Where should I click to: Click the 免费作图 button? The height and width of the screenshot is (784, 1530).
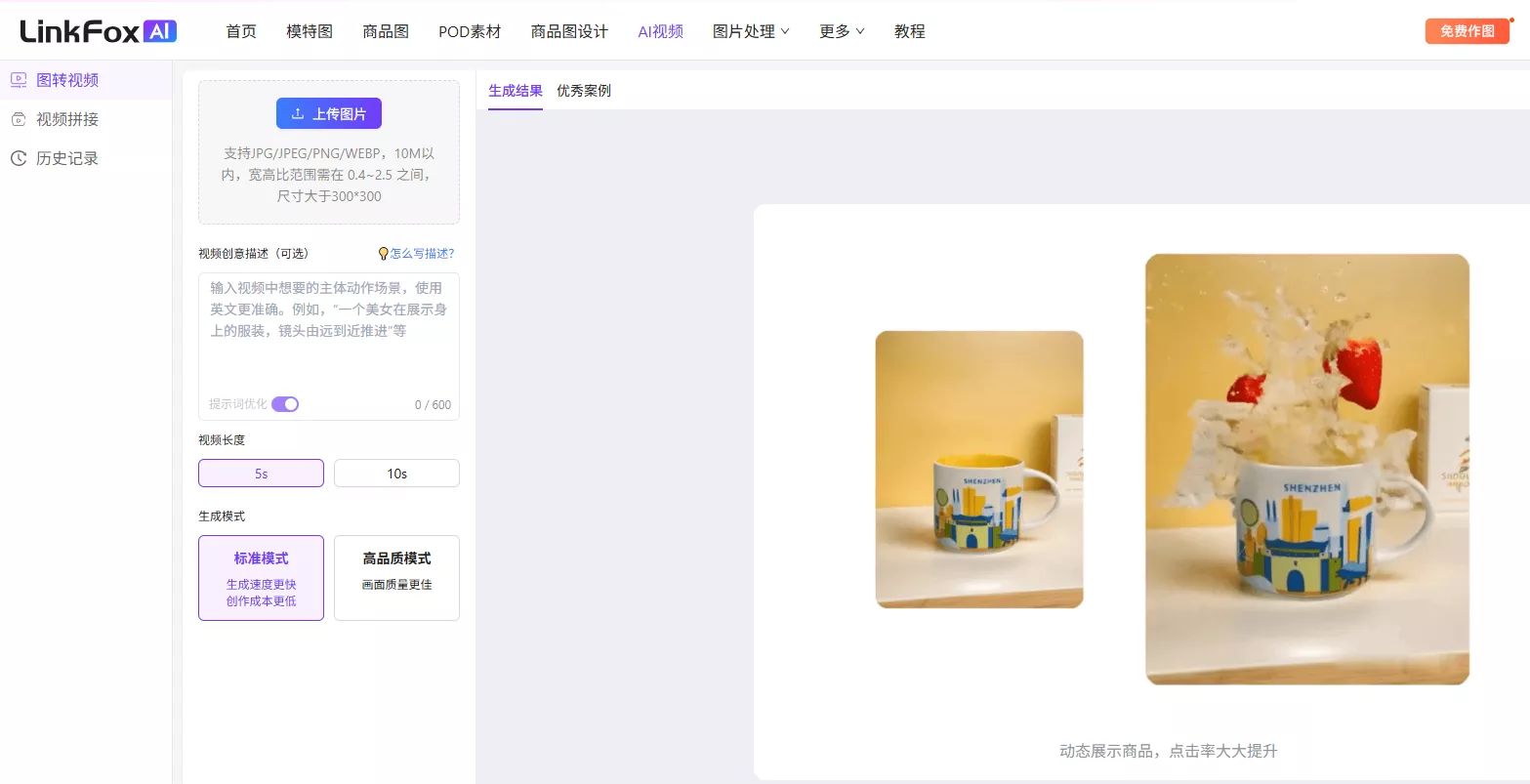1467,31
